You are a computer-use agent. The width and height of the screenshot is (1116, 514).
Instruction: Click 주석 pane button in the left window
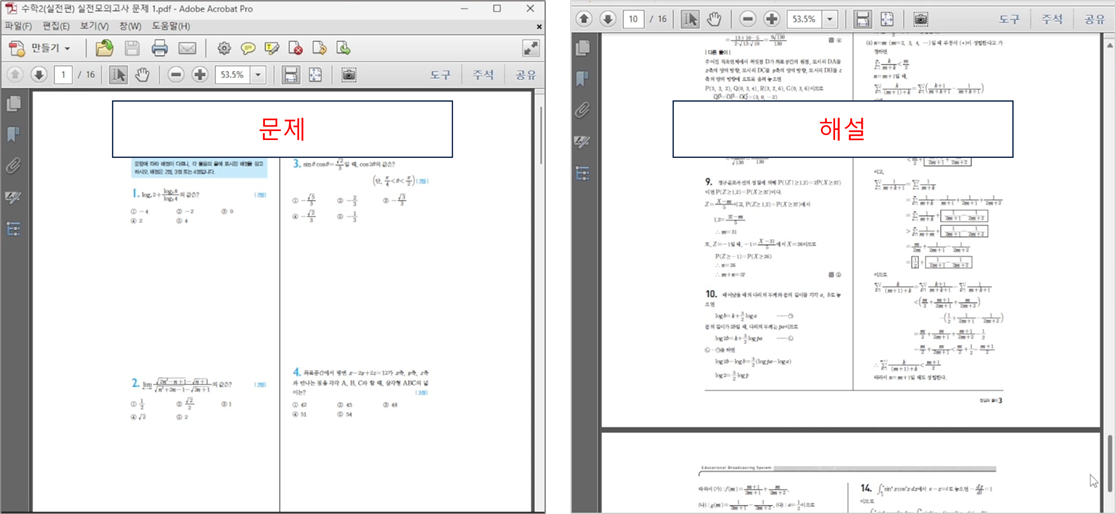484,75
